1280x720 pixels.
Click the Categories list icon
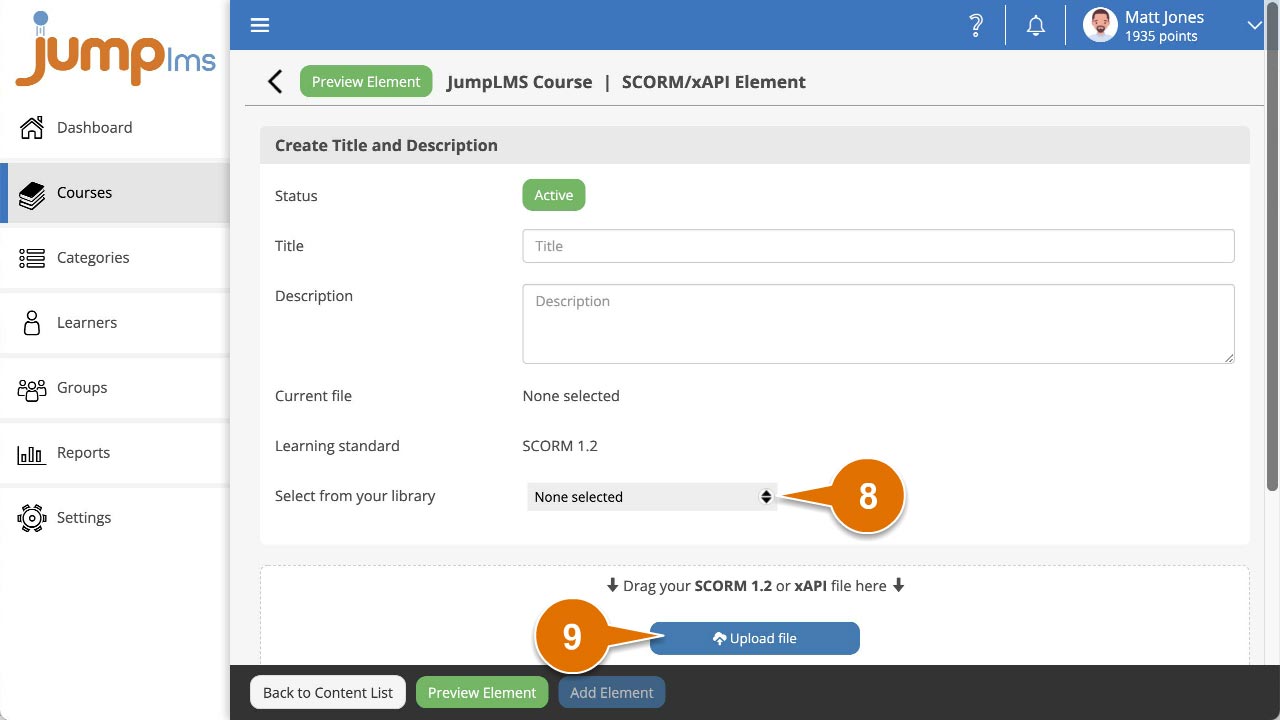click(32, 258)
